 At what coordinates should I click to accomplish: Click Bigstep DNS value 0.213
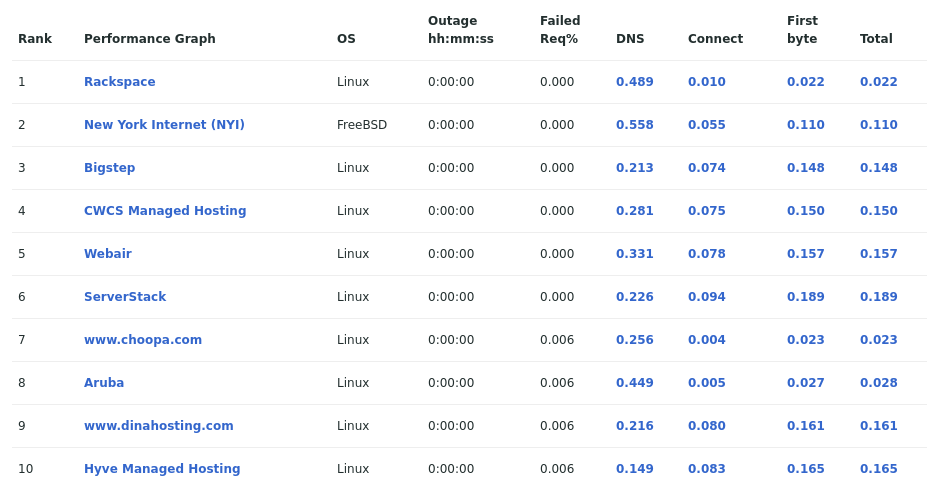pos(635,168)
